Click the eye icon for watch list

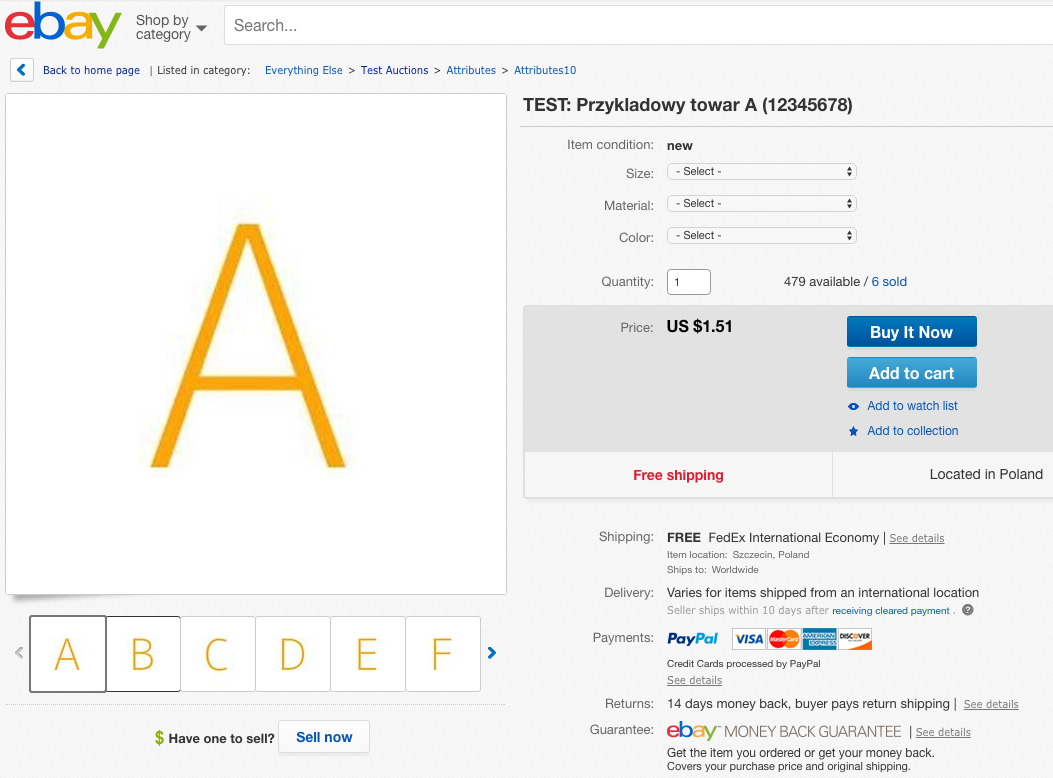tap(854, 406)
